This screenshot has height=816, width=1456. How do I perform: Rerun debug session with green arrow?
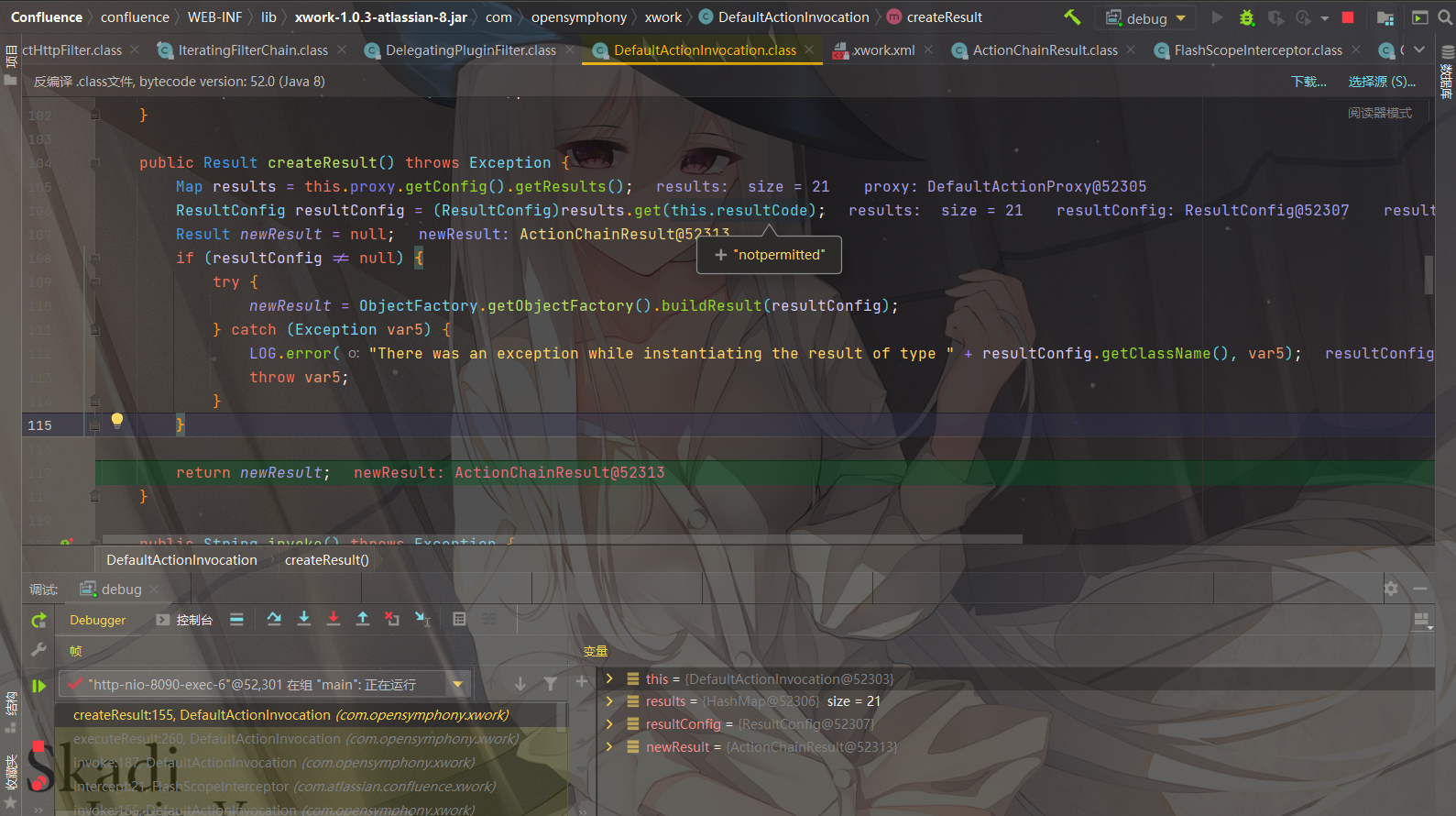[x=38, y=621]
